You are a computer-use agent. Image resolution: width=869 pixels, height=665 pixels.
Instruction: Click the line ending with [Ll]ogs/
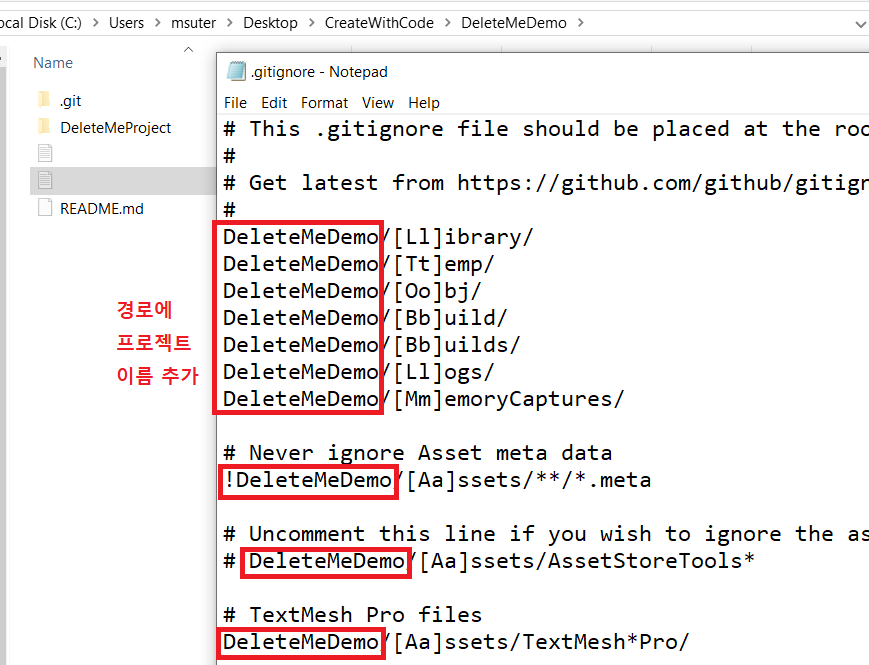click(357, 372)
